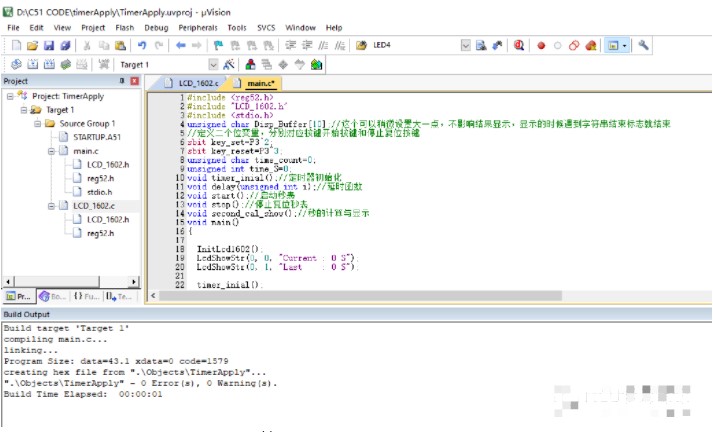Close the Project panel
The width and height of the screenshot is (713, 432).
tap(134, 81)
